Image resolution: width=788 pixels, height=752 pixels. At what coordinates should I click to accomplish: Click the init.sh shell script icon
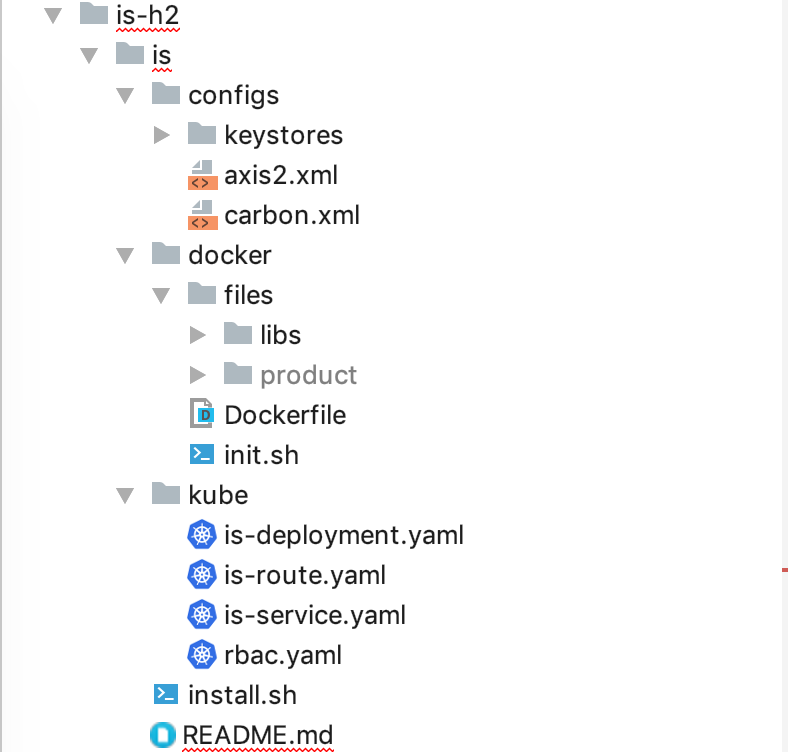202,455
